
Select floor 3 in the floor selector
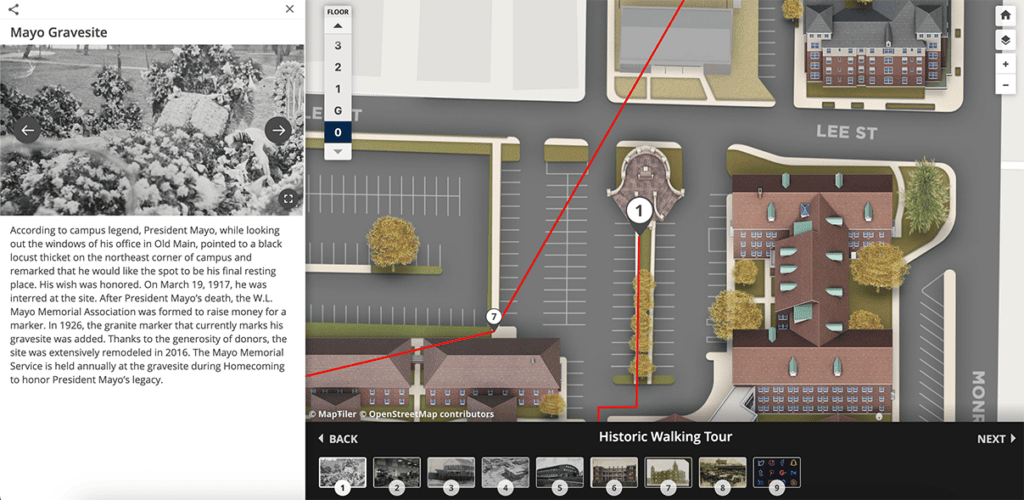click(x=338, y=46)
